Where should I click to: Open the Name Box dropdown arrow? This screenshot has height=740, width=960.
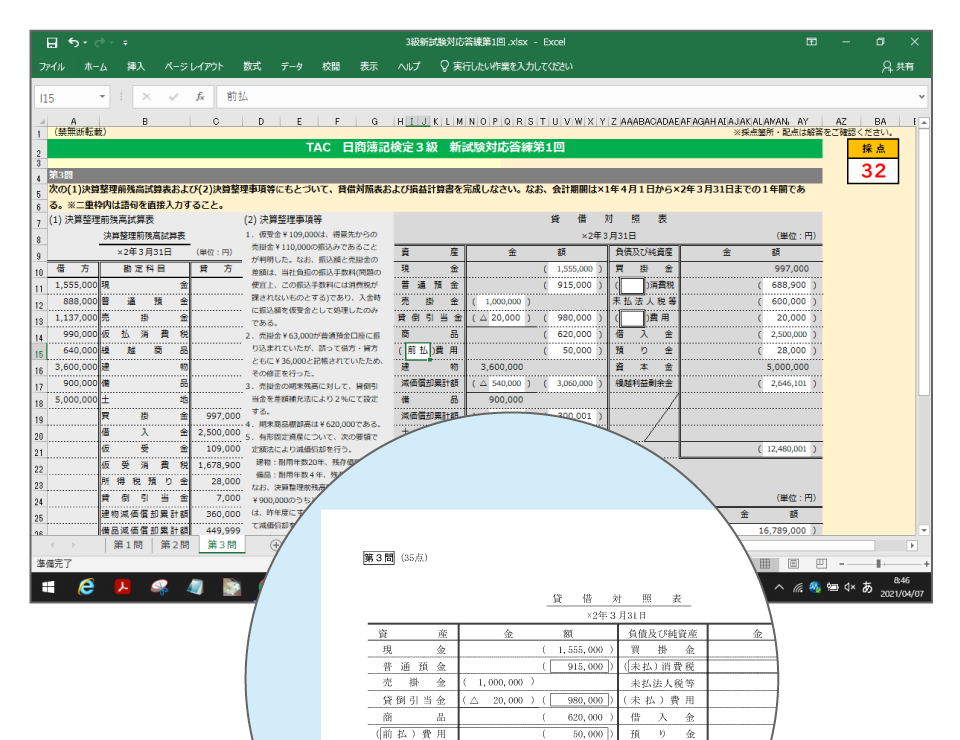102,97
